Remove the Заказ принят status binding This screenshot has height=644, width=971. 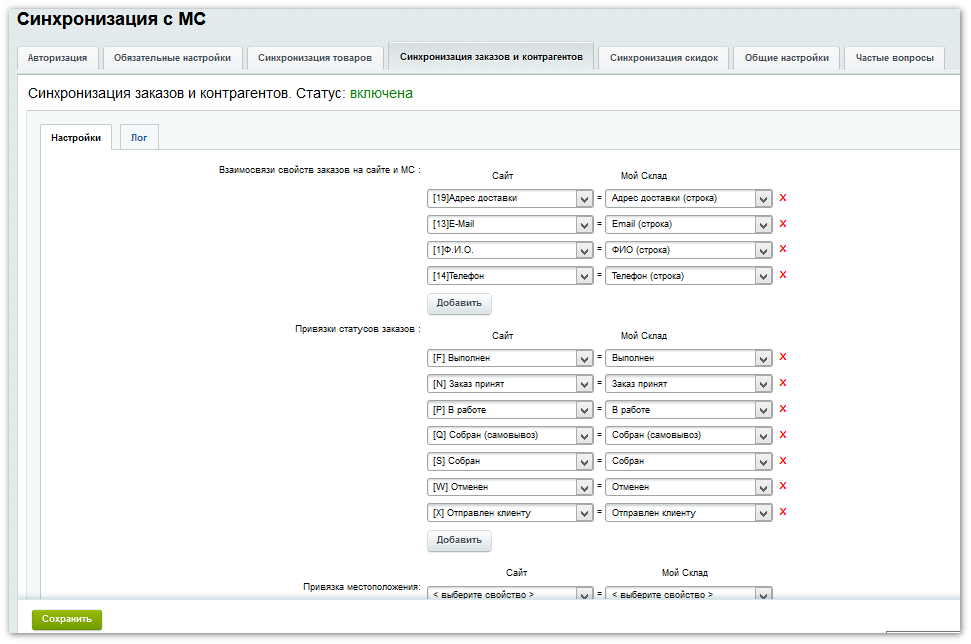pos(783,383)
